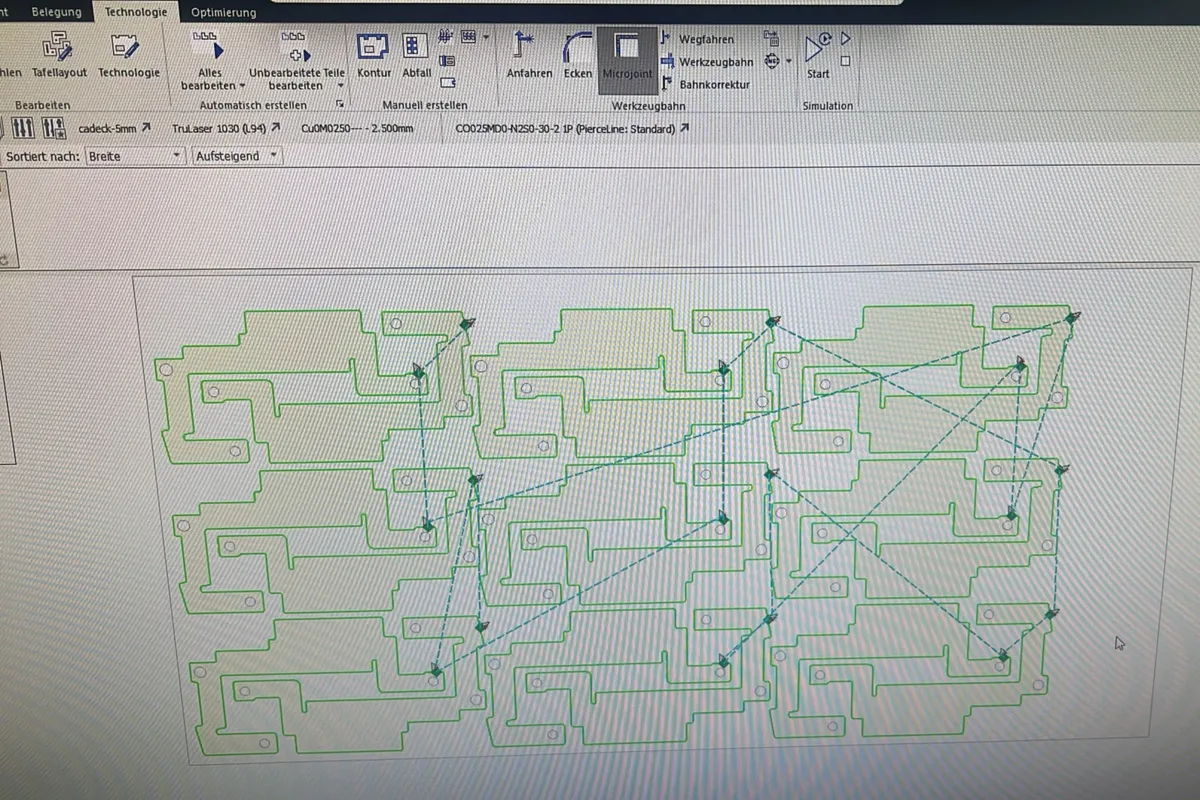Choose the Anfahren tool

tap(529, 55)
